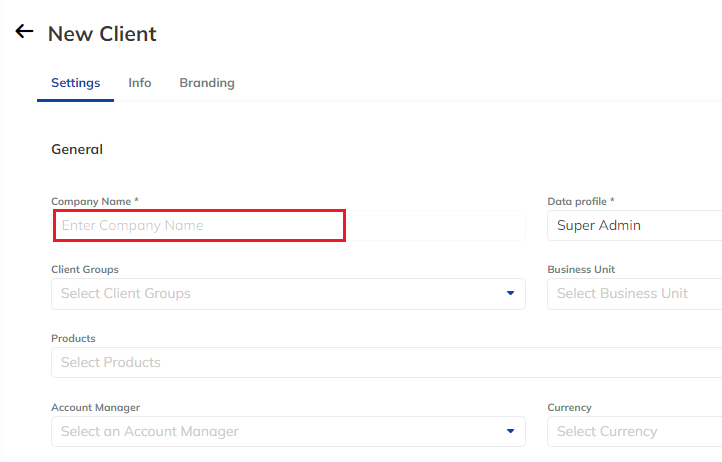The image size is (722, 462).
Task: Click the General section heading
Action: pyautogui.click(x=77, y=149)
